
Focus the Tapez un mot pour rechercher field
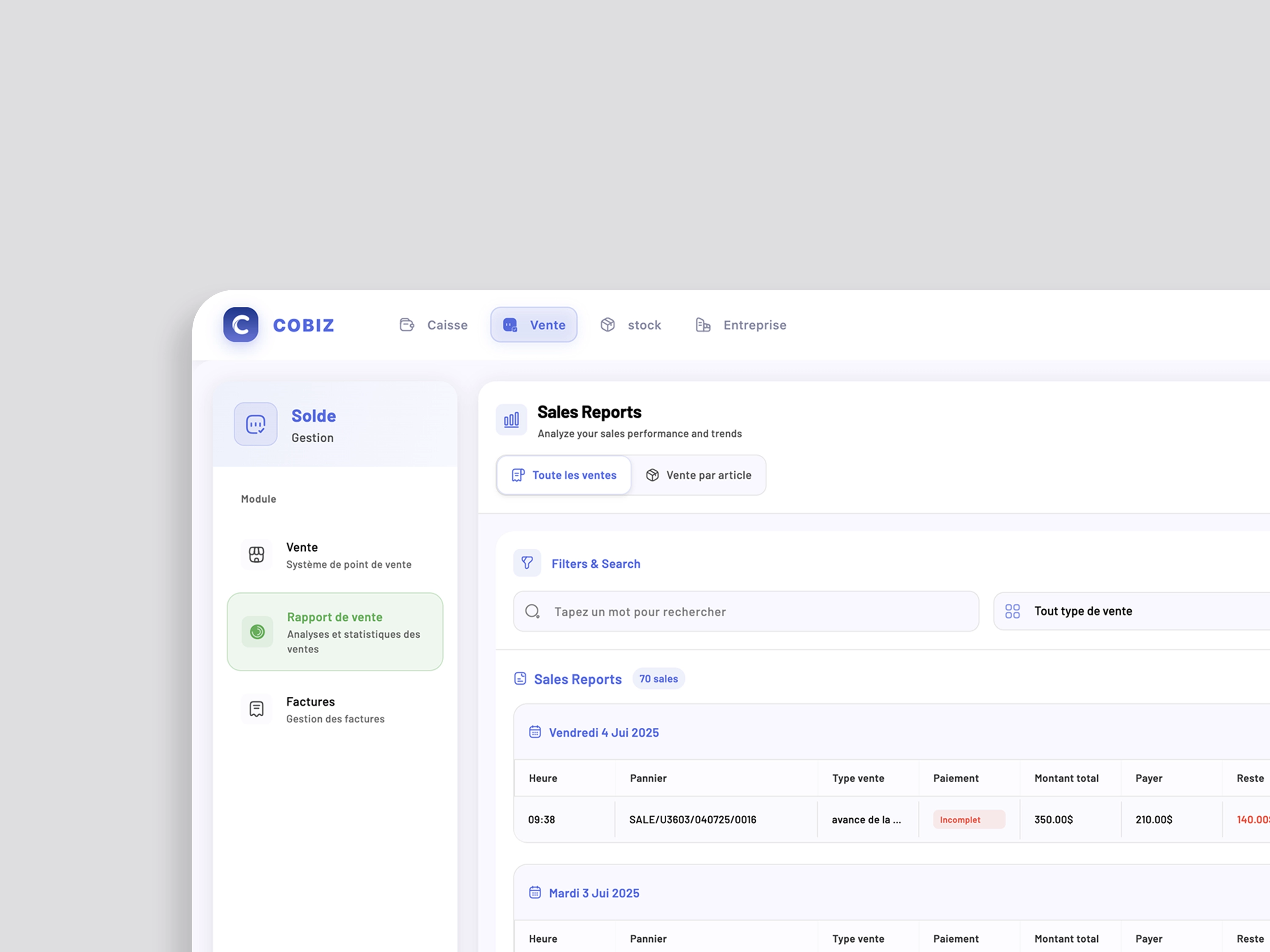[x=746, y=612]
